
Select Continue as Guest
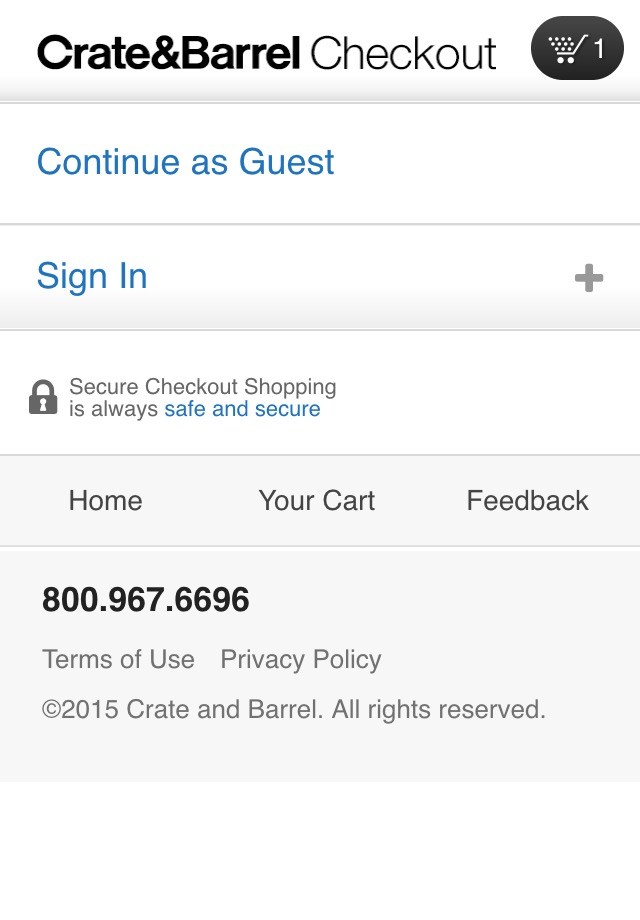tap(186, 161)
